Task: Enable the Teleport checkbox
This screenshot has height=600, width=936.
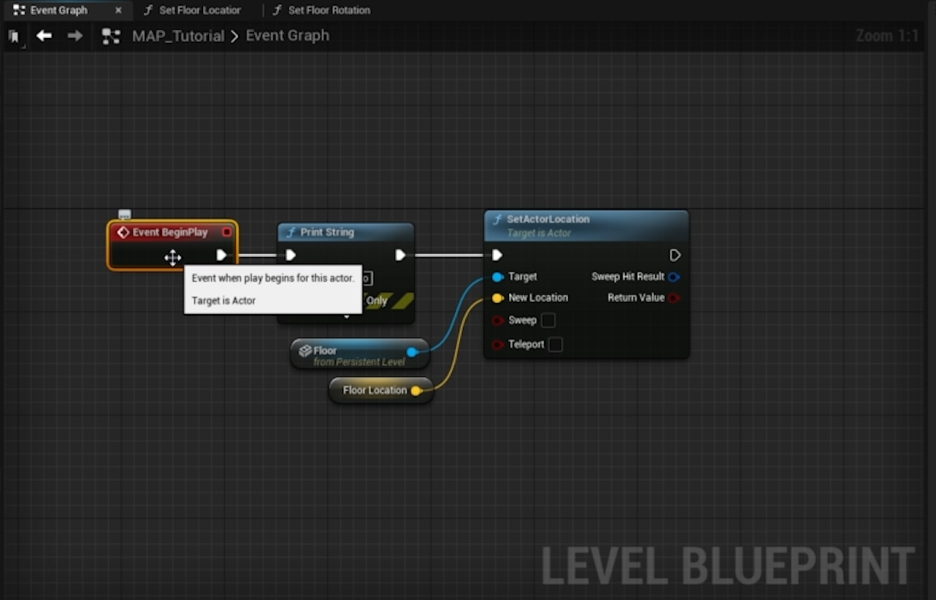Action: (555, 344)
